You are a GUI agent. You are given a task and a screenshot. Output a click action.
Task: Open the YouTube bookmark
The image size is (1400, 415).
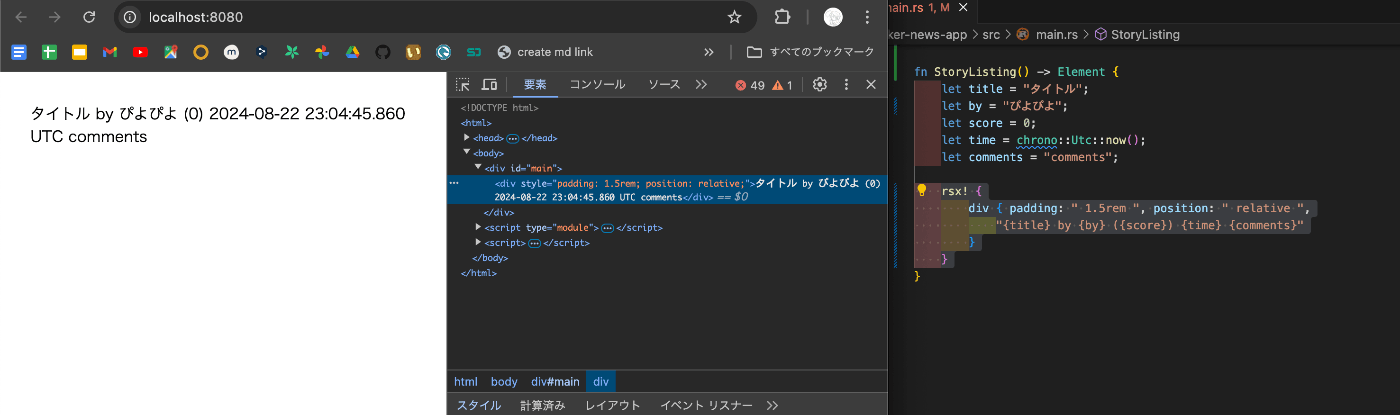(x=140, y=52)
